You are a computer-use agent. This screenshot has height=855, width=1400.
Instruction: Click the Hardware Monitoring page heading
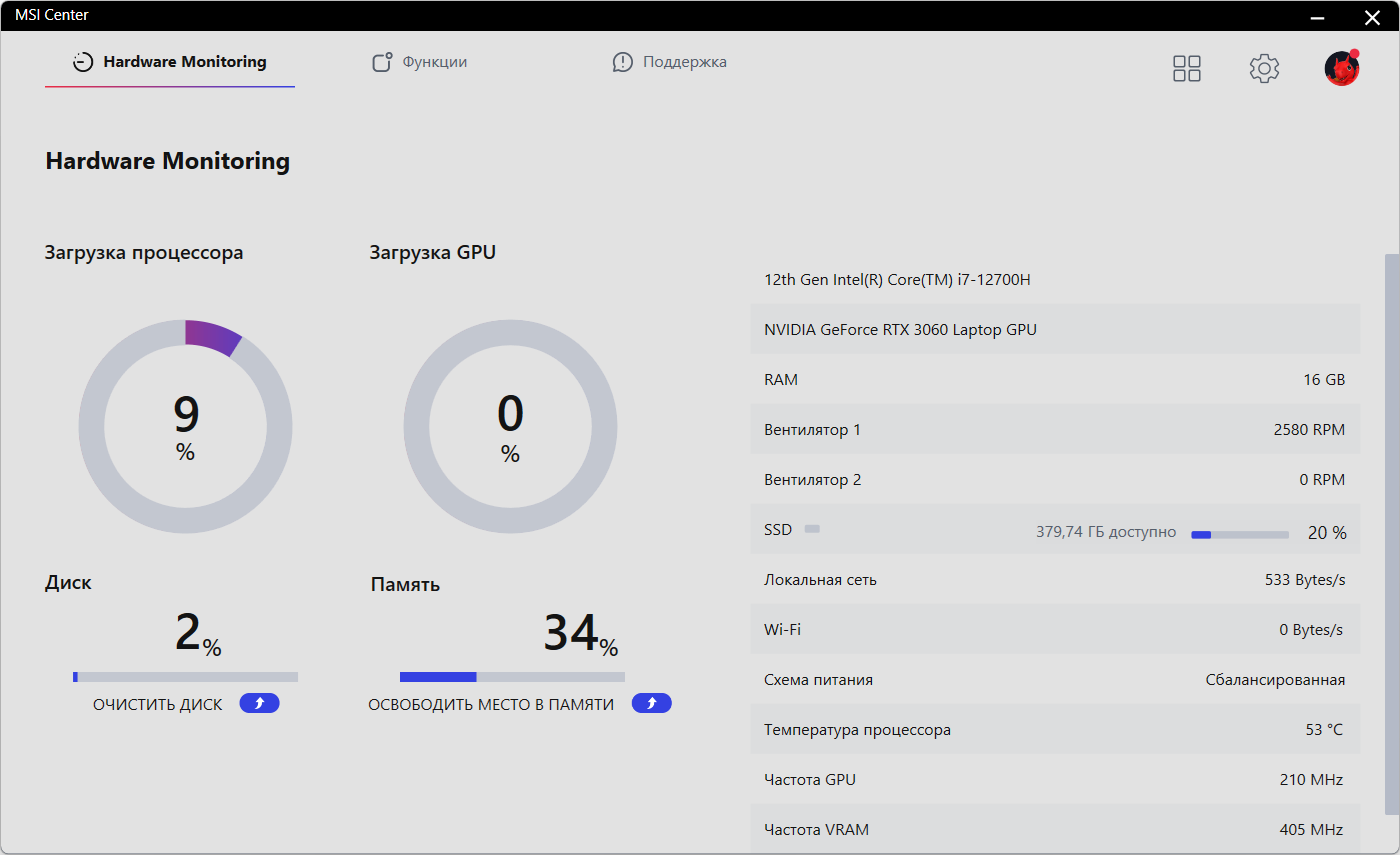(168, 161)
